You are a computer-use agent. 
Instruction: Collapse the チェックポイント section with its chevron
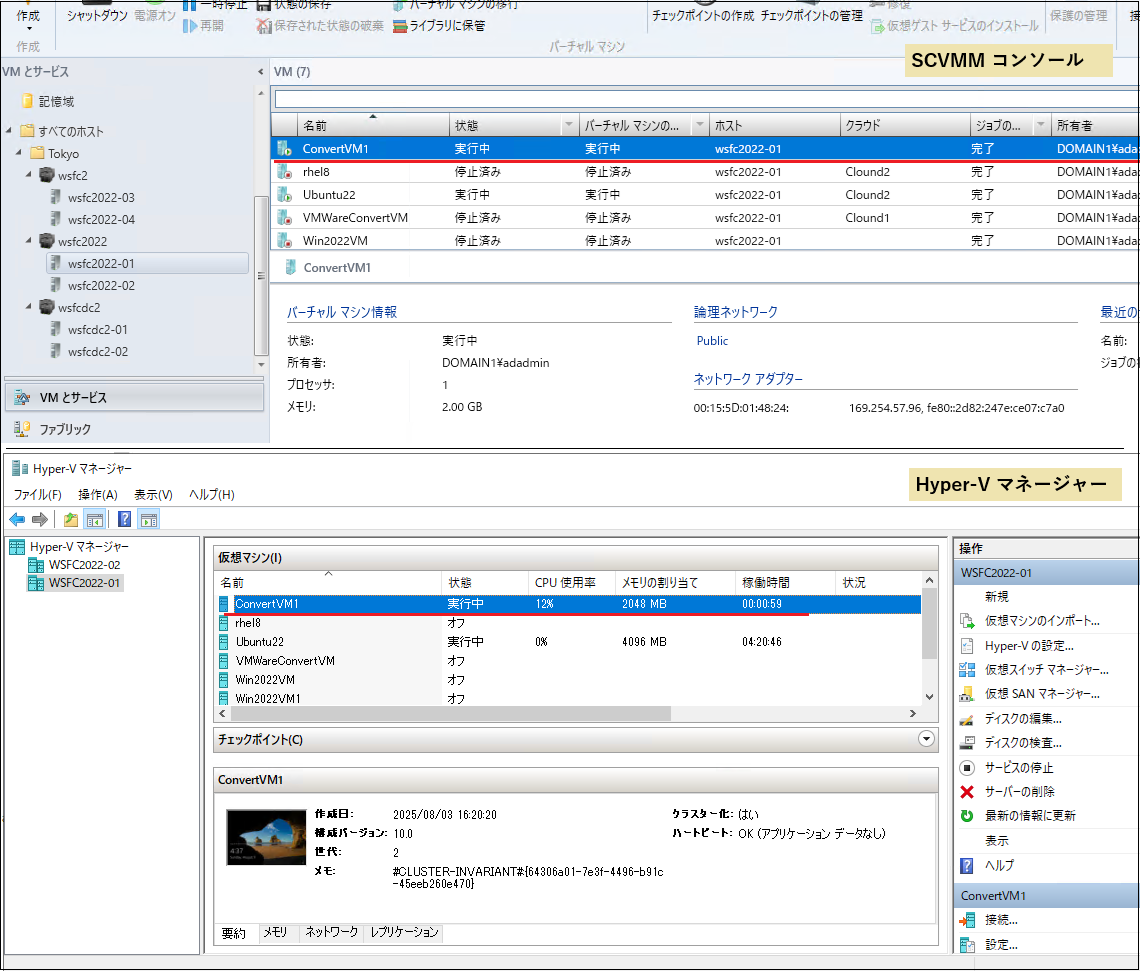point(926,739)
